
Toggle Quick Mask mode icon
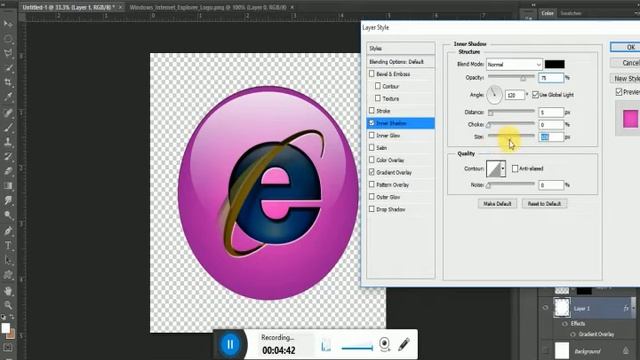coord(8,348)
